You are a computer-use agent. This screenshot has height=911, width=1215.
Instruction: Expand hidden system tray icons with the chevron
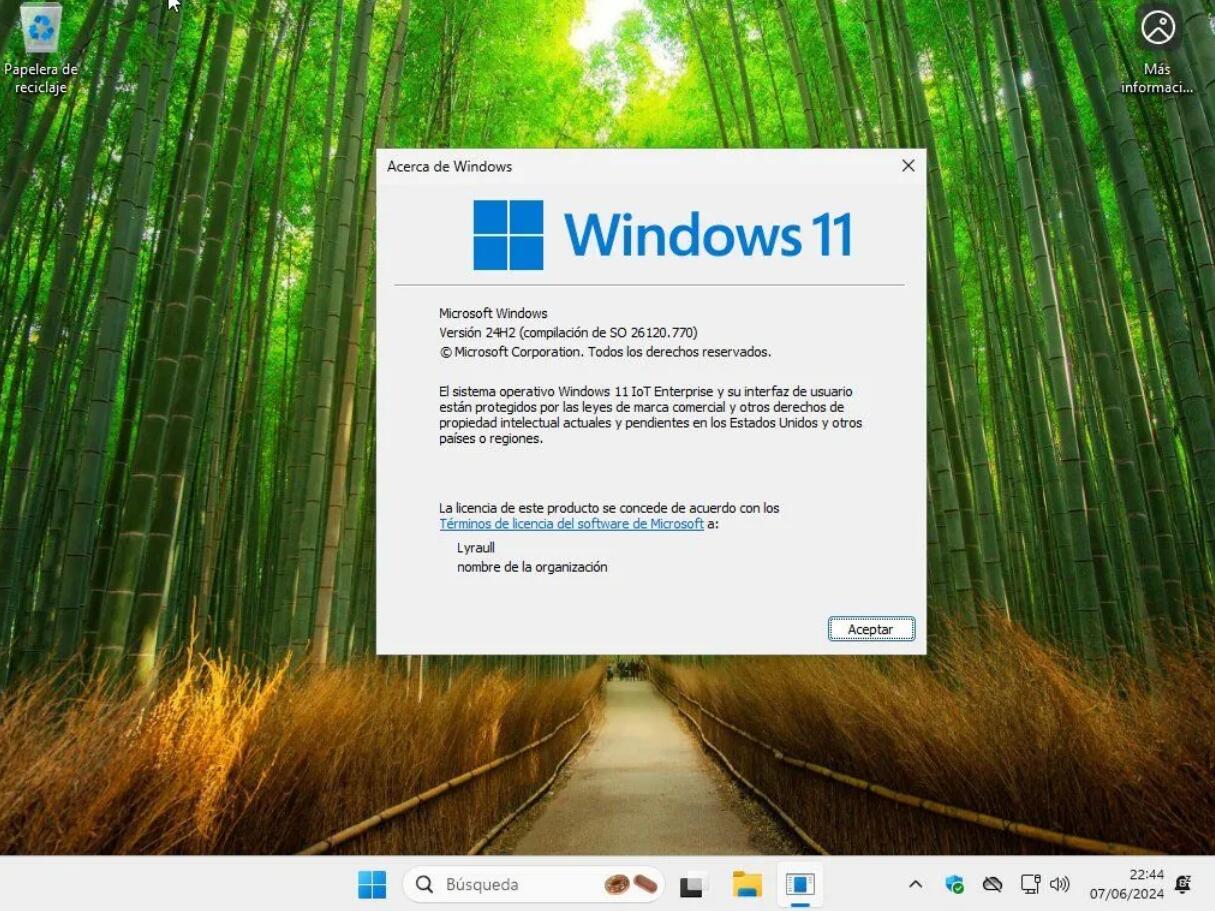(915, 884)
